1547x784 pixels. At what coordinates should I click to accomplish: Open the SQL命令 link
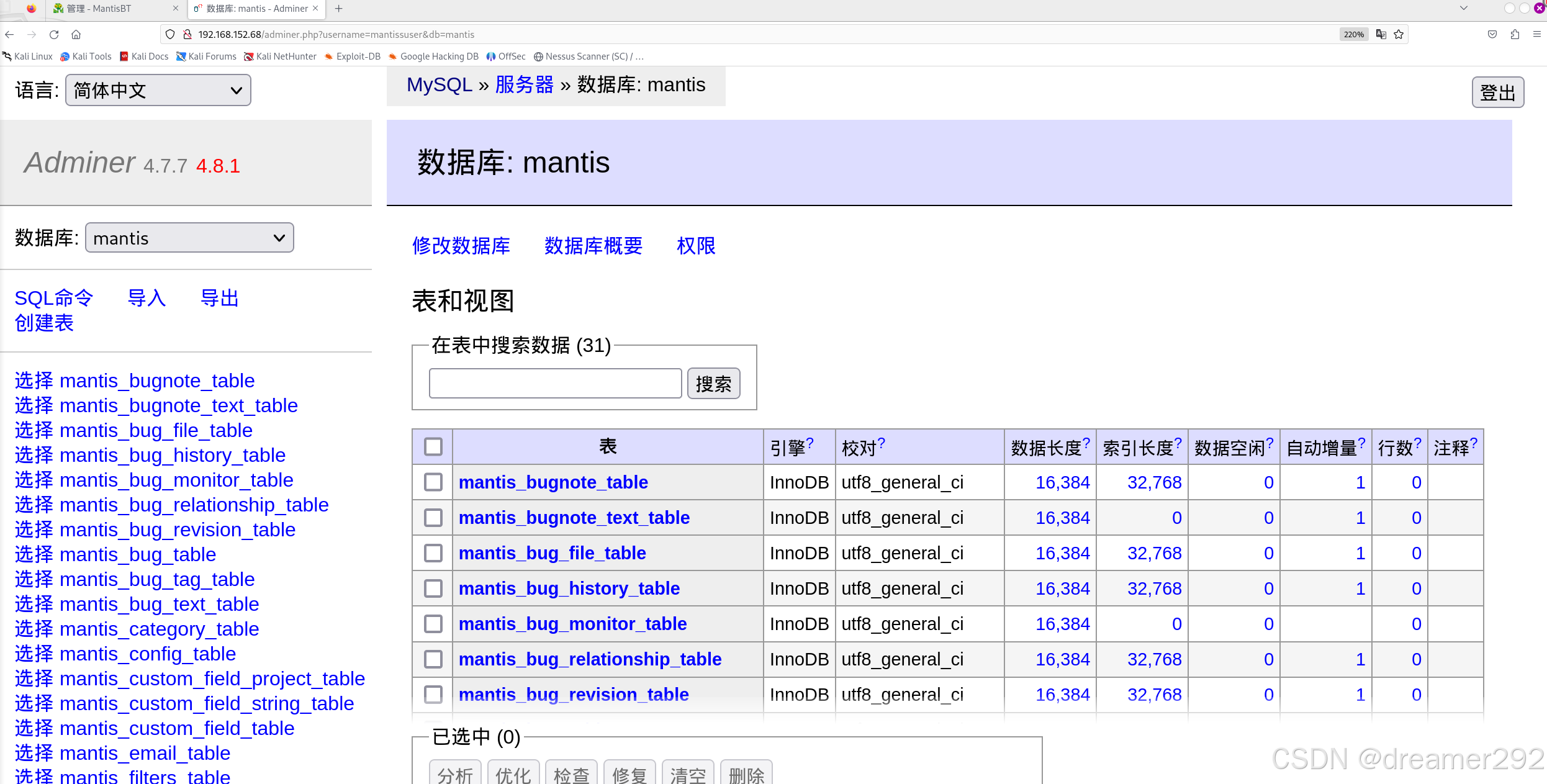tap(53, 299)
